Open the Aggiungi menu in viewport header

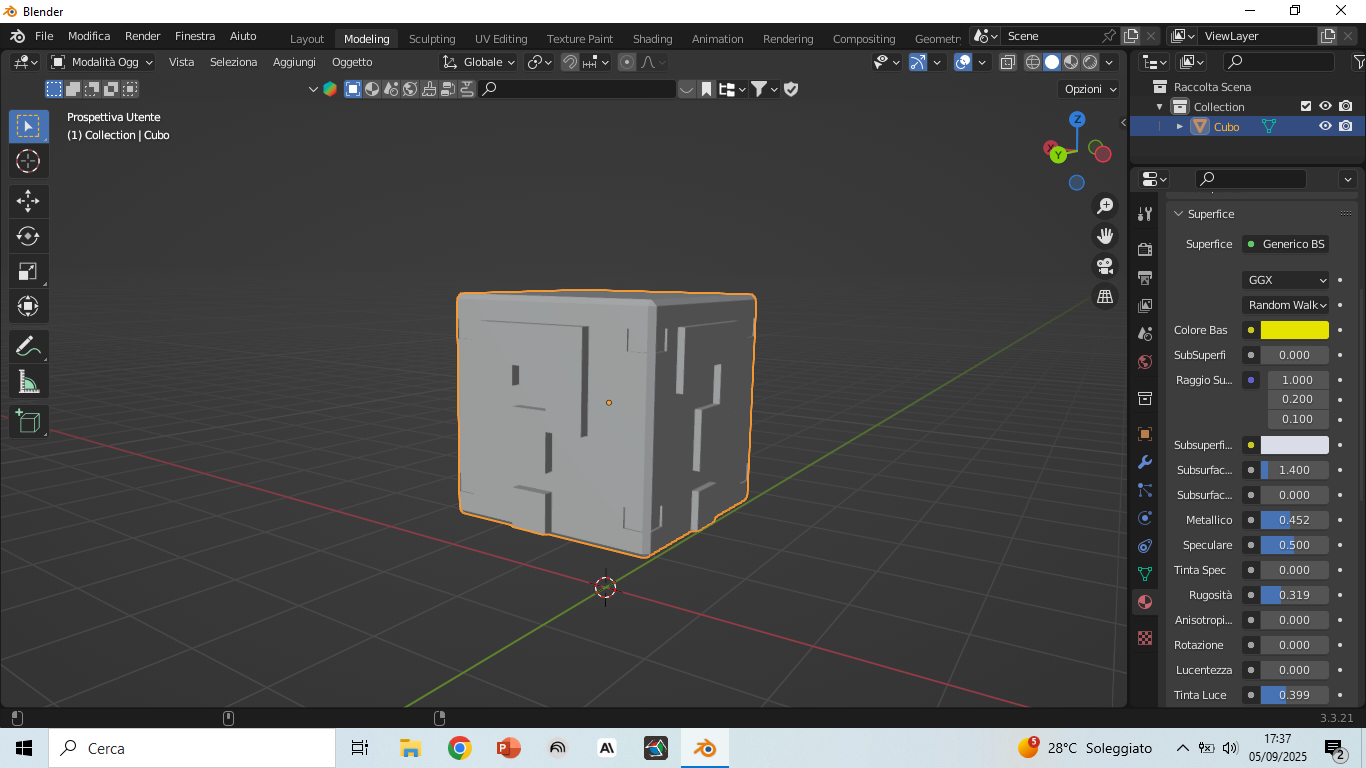pos(294,62)
